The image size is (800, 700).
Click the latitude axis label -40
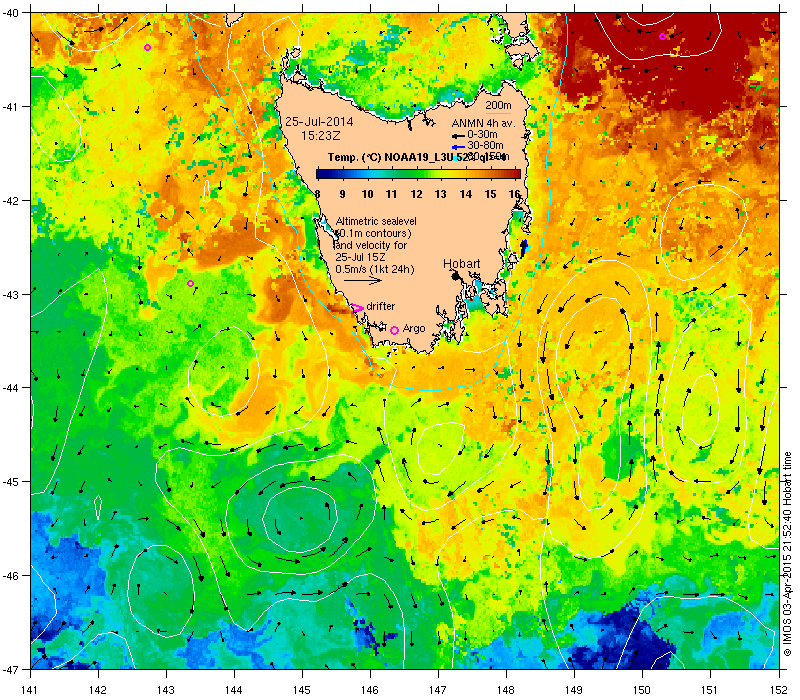(x=10, y=12)
